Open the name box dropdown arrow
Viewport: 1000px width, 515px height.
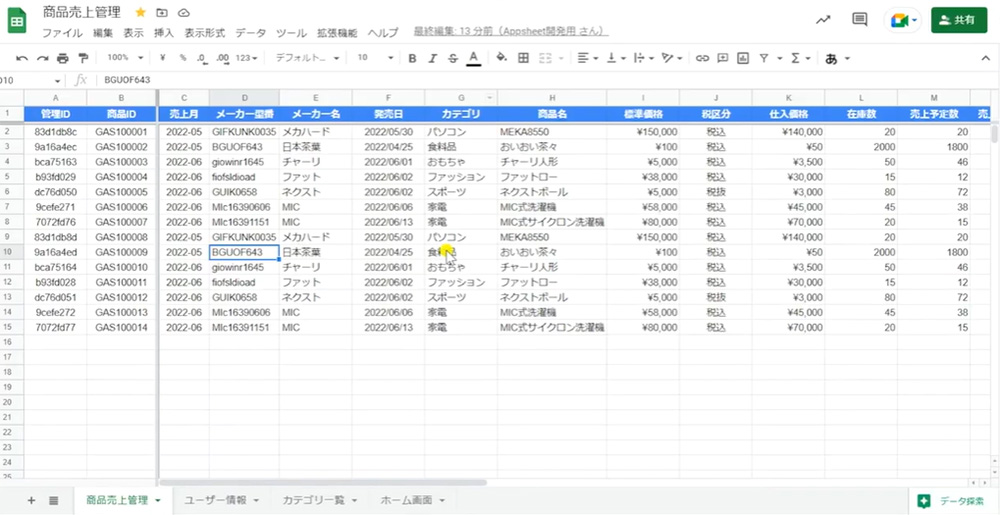(x=57, y=81)
